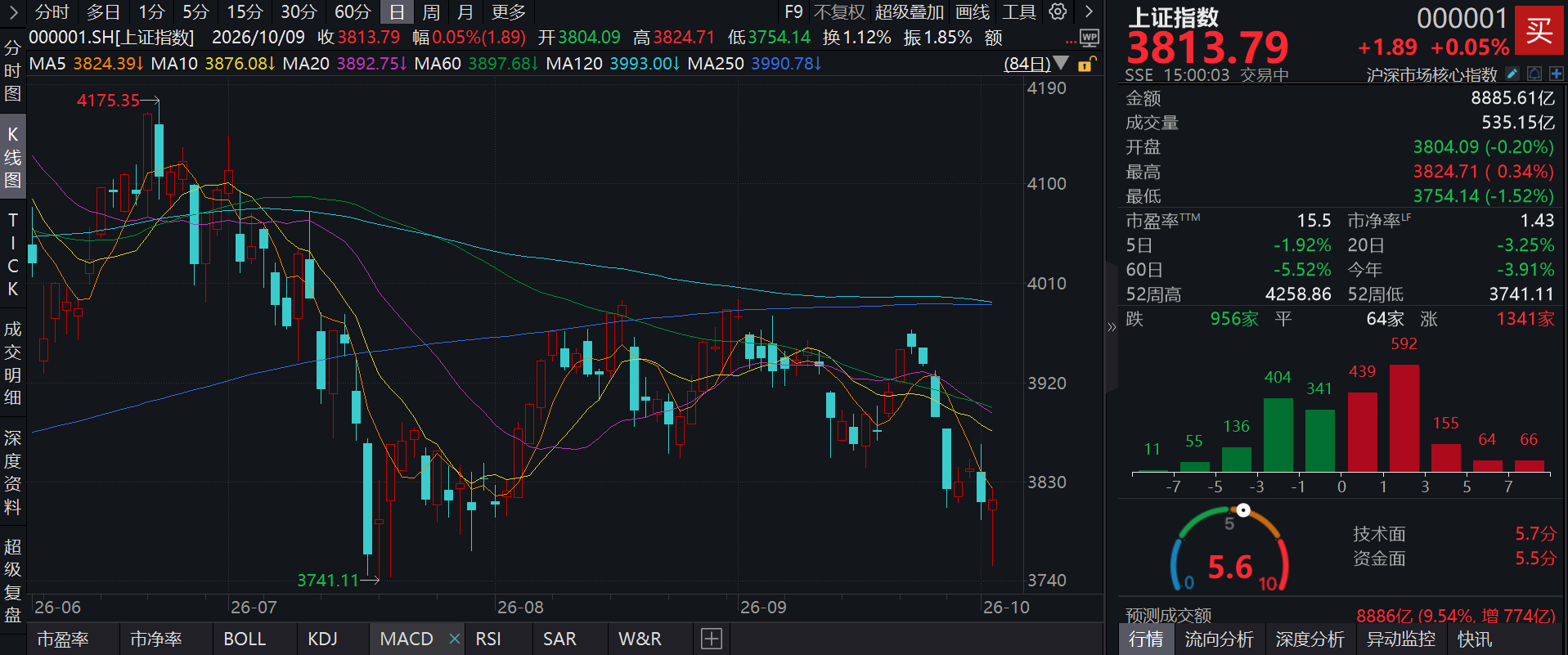1568x655 pixels.
Task: Add indicator with plus box icon
Action: [712, 639]
